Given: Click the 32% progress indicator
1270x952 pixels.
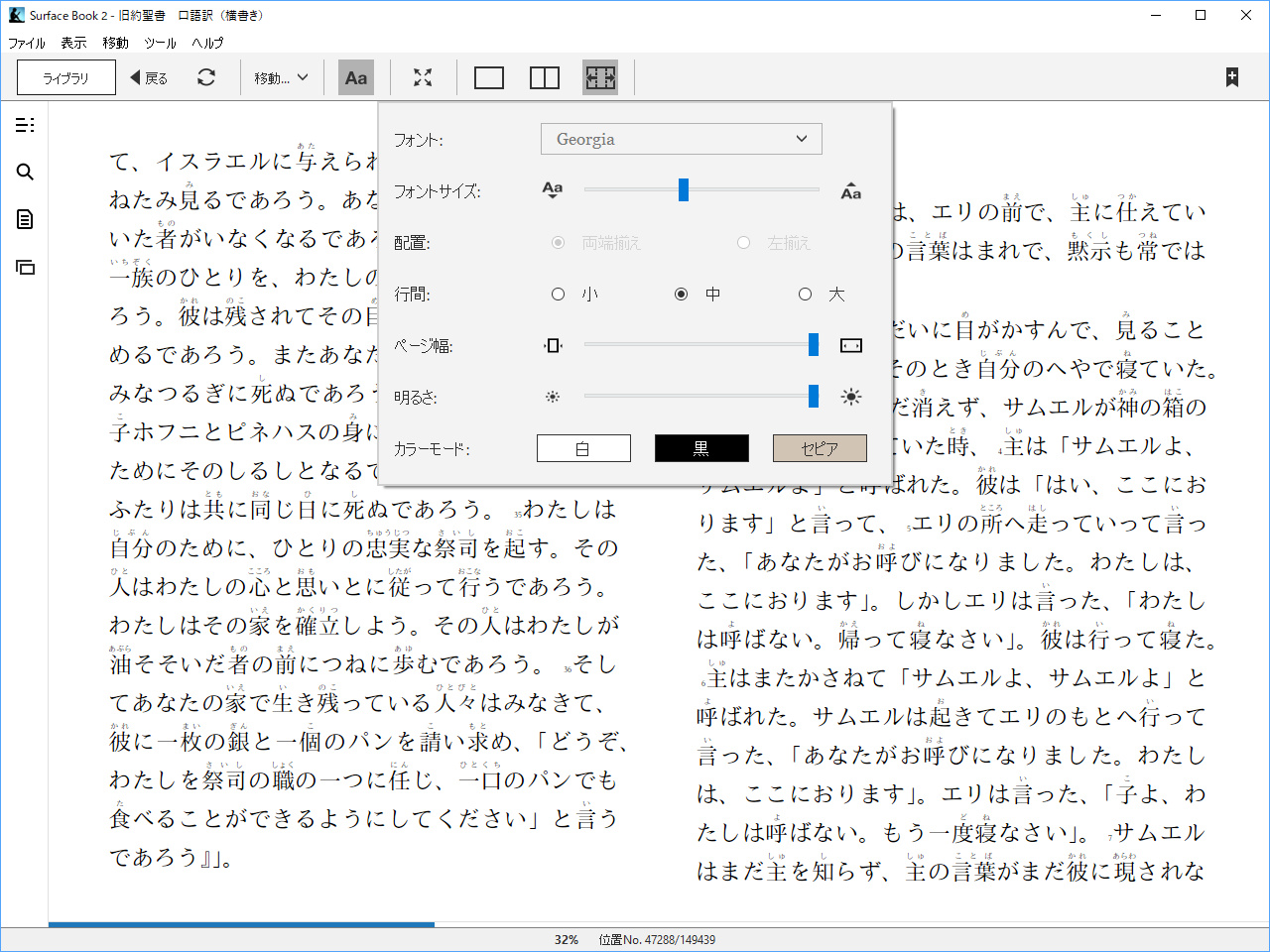Looking at the screenshot, I should pos(567,940).
